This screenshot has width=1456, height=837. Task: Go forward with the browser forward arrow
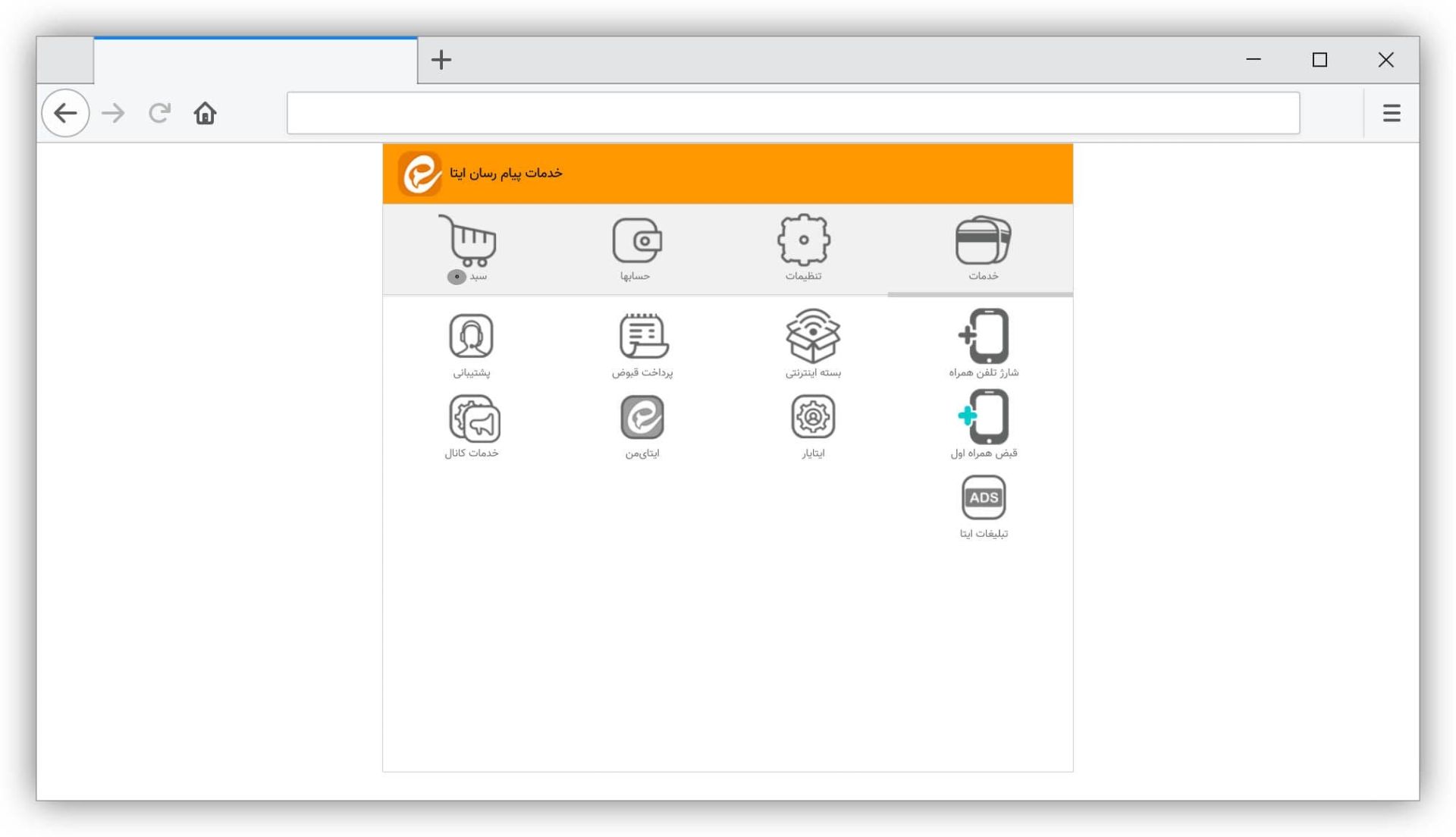[113, 113]
